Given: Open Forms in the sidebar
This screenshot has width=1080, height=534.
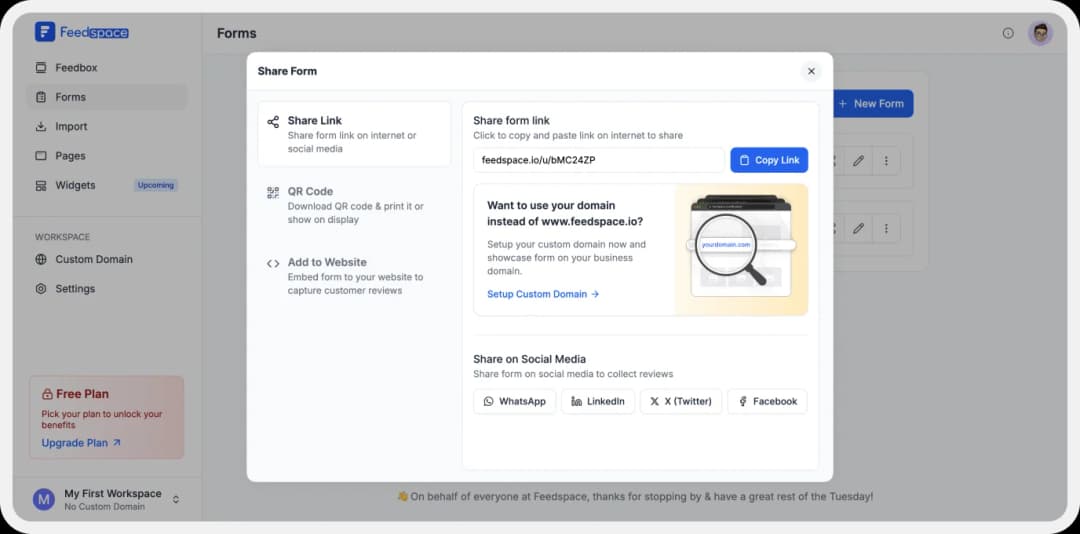Looking at the screenshot, I should pos(107,97).
